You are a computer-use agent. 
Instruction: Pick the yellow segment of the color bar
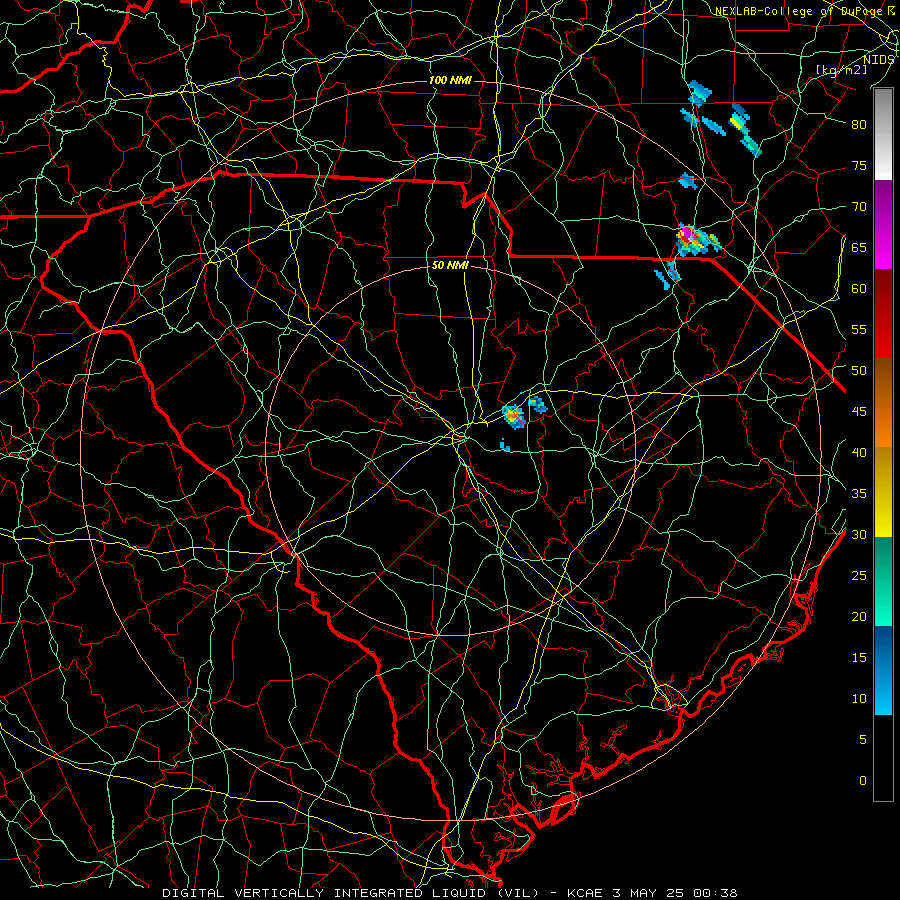coord(883,492)
